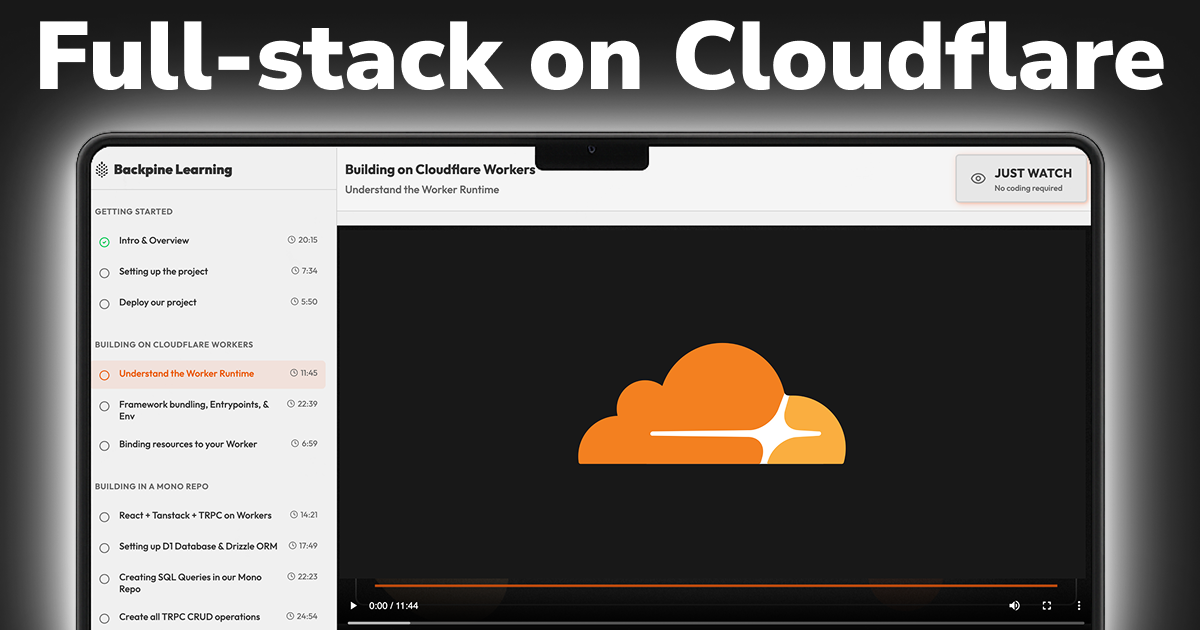Toggle the circle for Setting up D1 Database
Screen dimensions: 1200x630
(x=104, y=548)
